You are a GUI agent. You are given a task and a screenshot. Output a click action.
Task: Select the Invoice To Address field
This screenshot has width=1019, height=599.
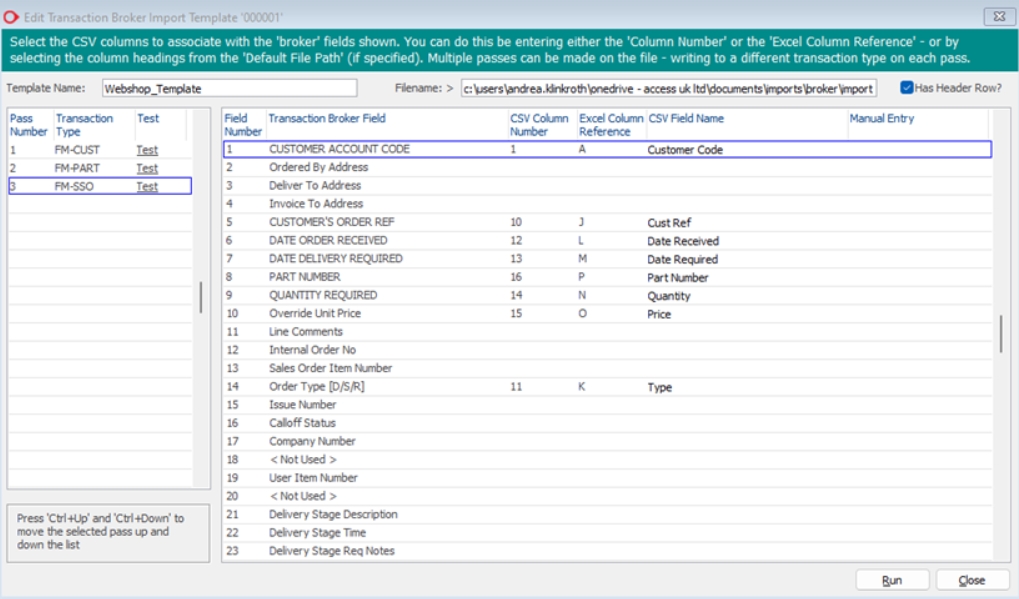tap(608, 204)
